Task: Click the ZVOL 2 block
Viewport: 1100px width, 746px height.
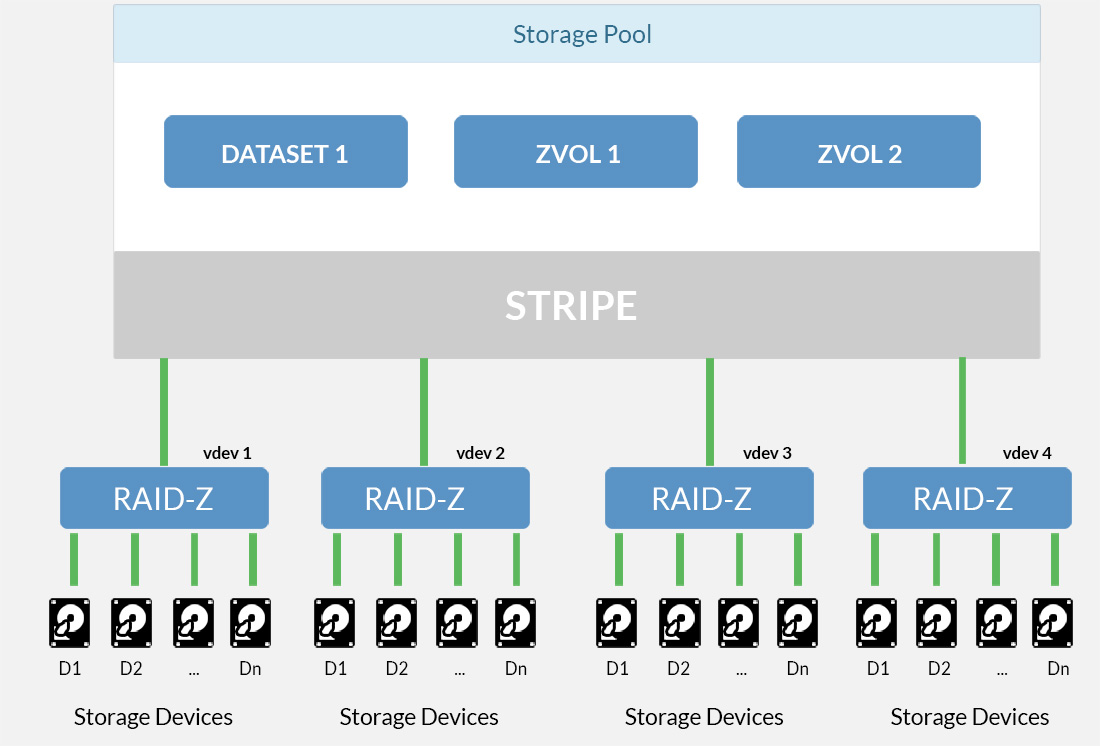Action: (x=858, y=152)
